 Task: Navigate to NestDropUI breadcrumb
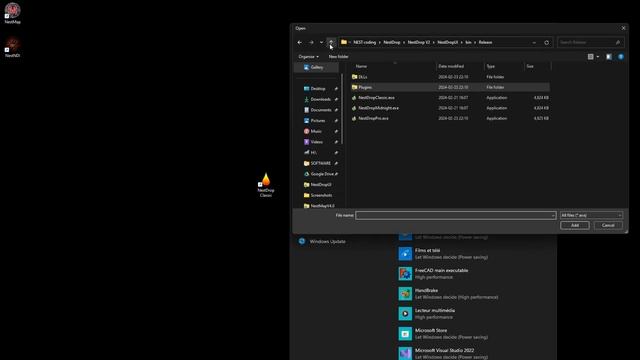point(447,42)
